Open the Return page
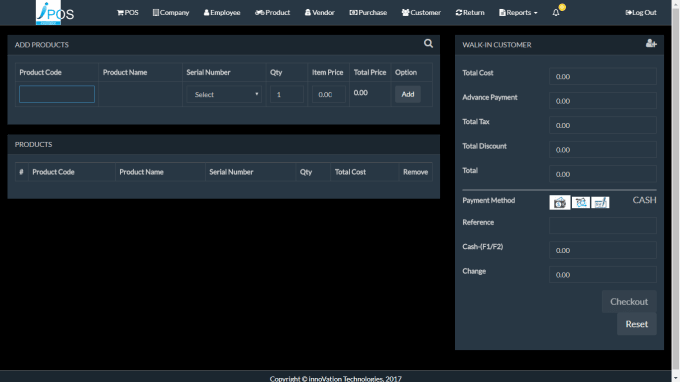 (x=470, y=13)
